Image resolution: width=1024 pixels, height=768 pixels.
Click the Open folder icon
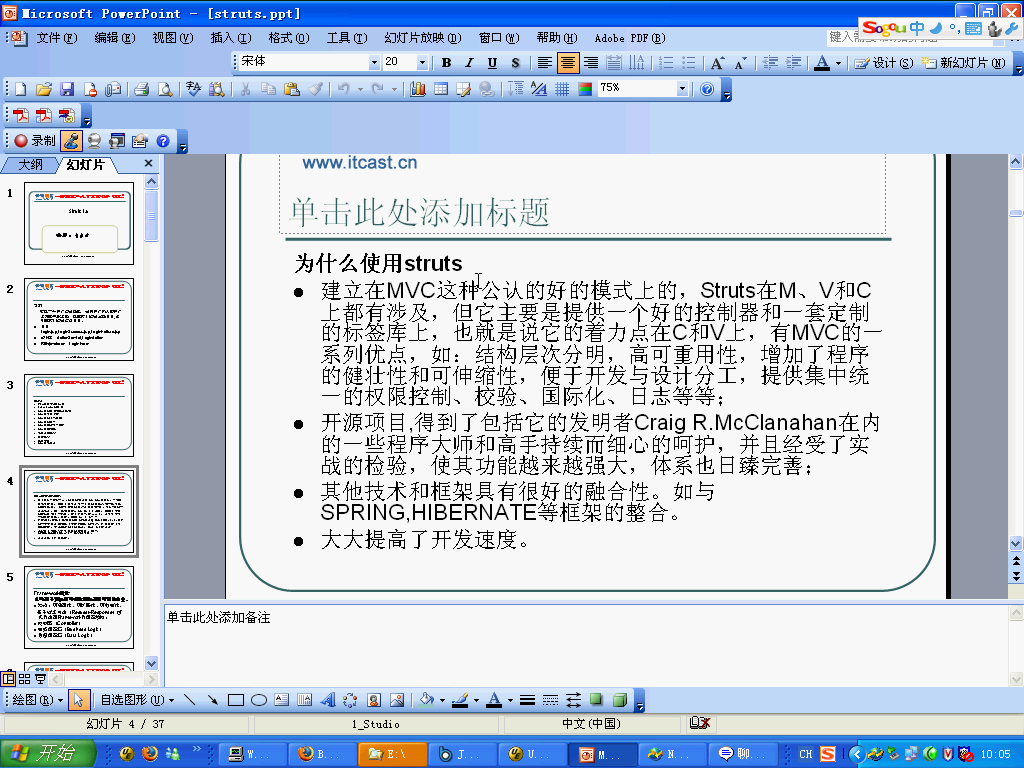coord(44,89)
